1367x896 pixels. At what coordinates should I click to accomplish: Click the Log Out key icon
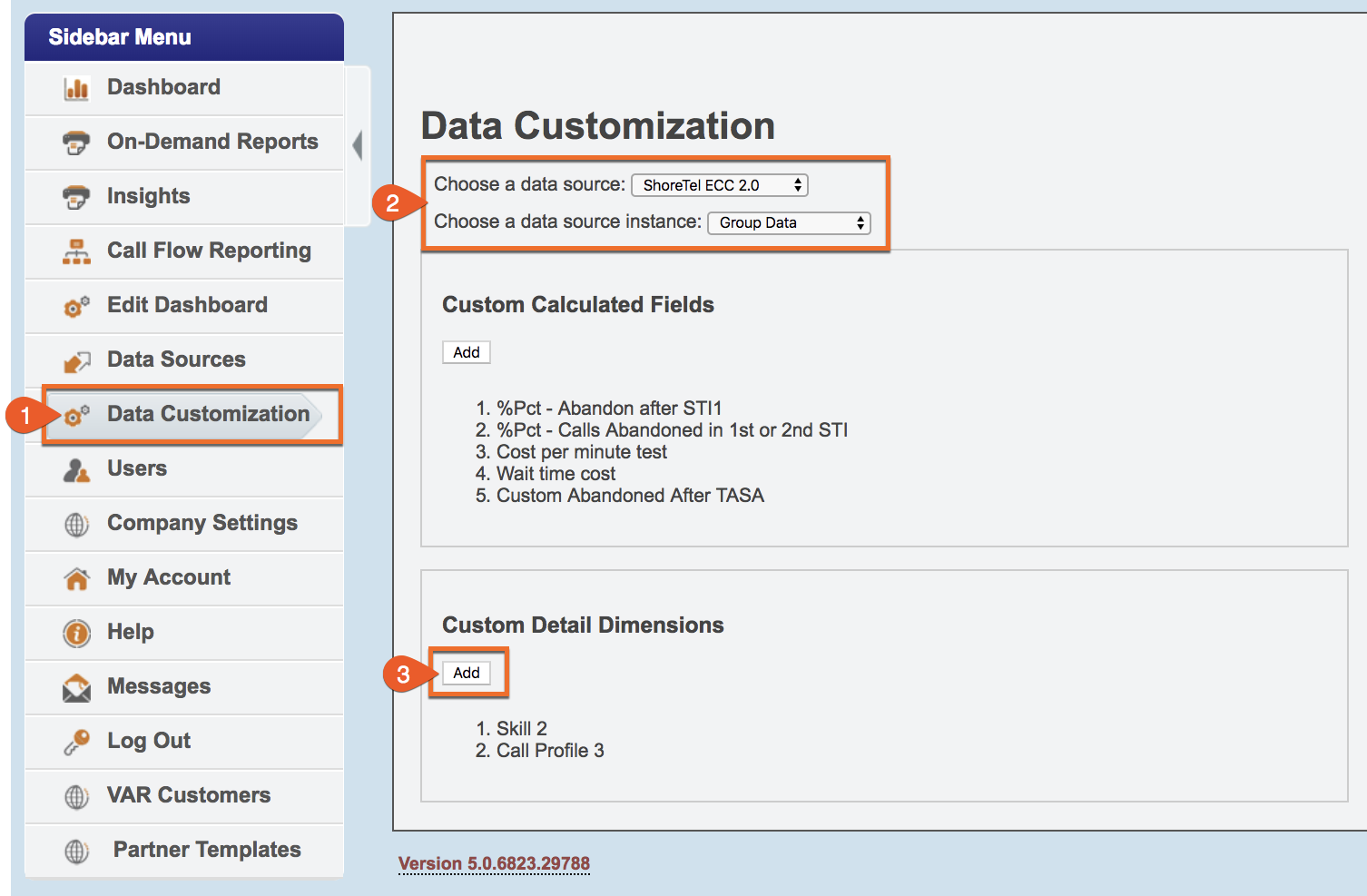coord(76,742)
